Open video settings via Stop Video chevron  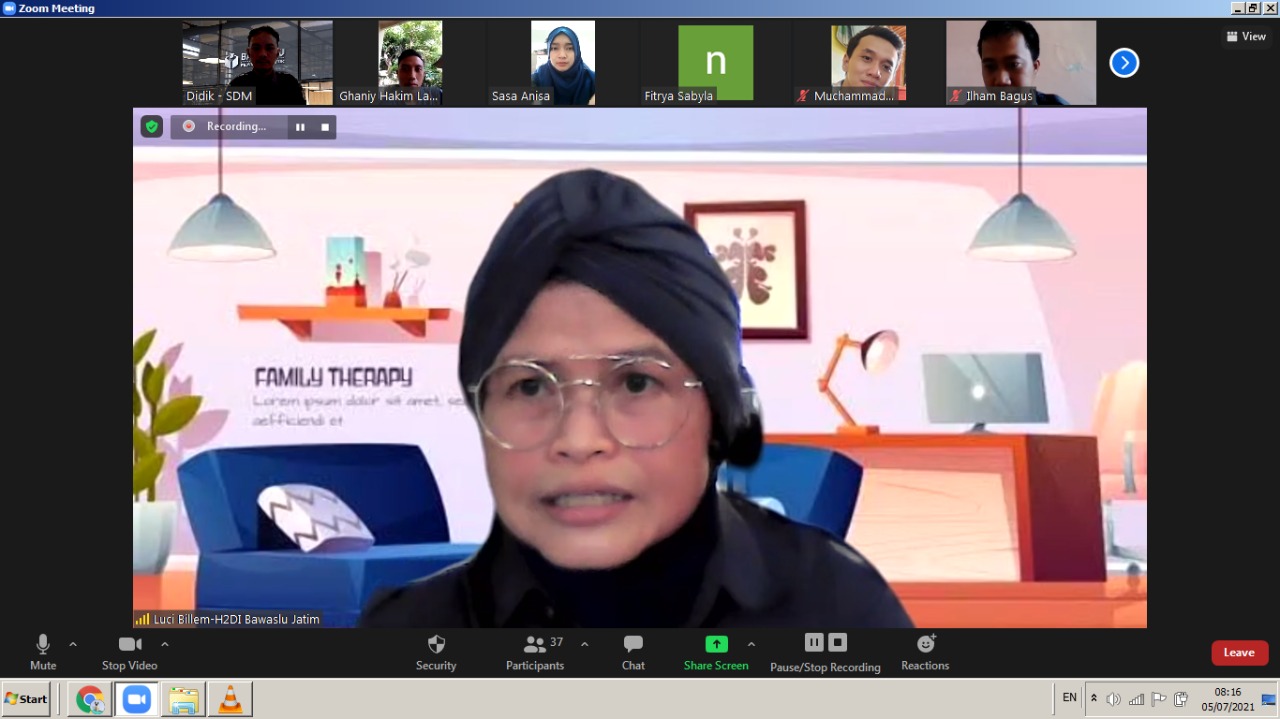(x=165, y=644)
